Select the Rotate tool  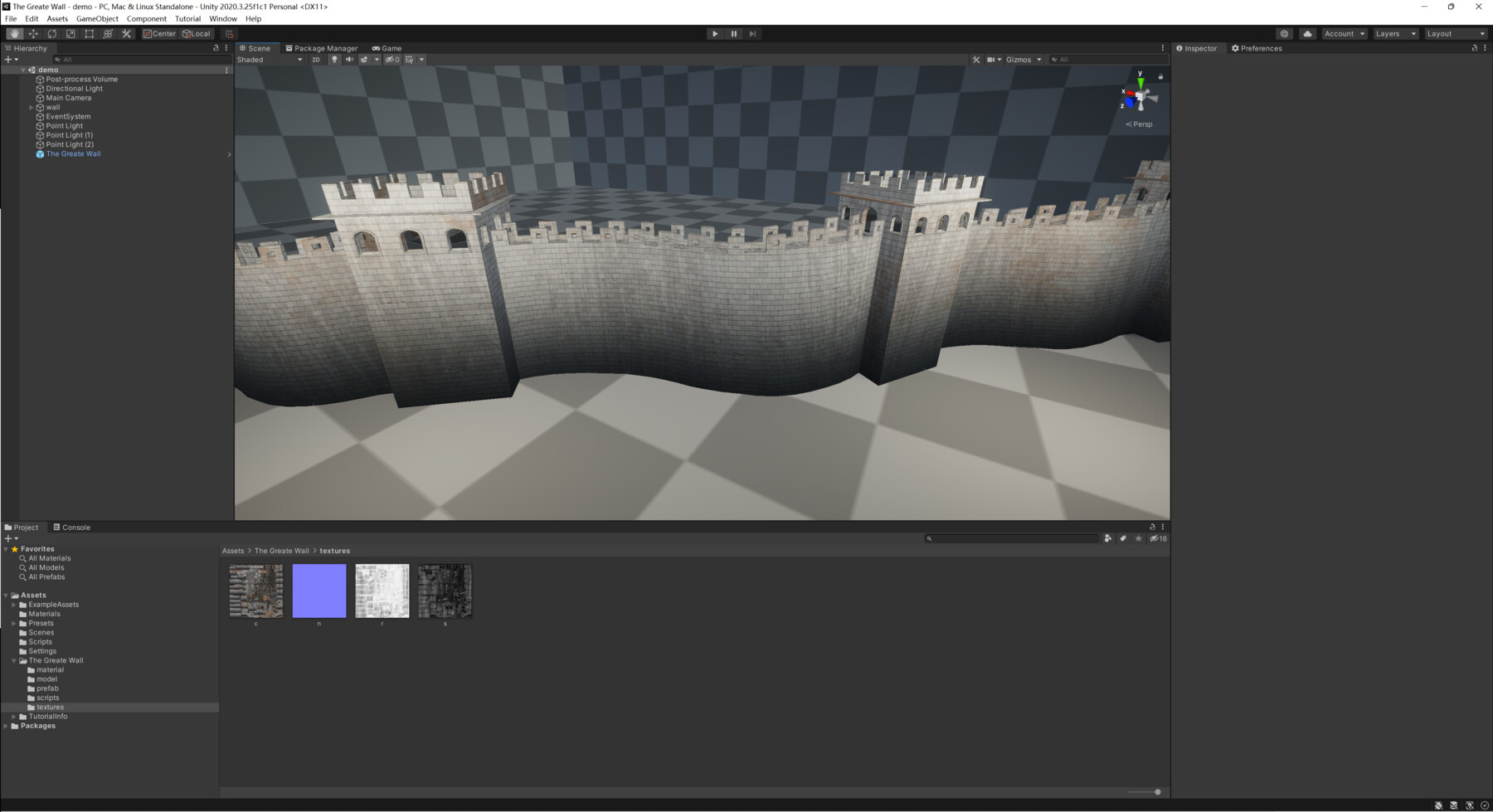(x=52, y=34)
